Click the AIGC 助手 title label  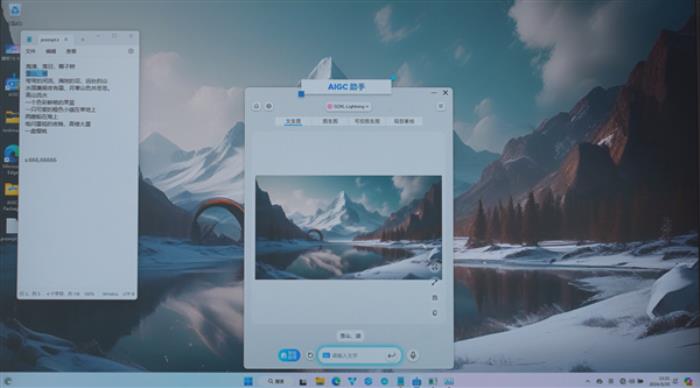(346, 87)
